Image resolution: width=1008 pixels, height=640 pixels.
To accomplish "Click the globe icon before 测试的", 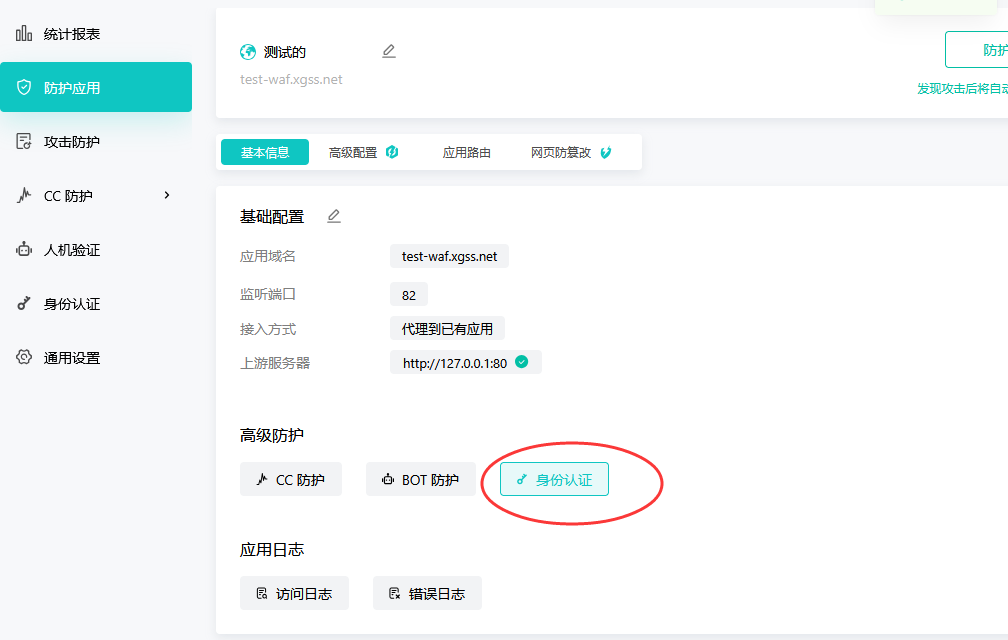I will pos(248,52).
